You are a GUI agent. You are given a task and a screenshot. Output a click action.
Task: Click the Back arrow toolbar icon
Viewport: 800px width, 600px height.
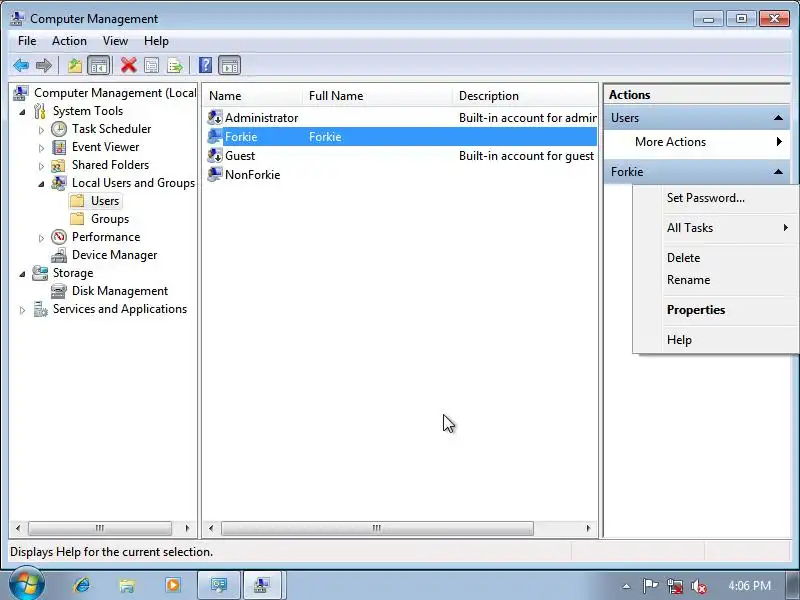point(21,65)
